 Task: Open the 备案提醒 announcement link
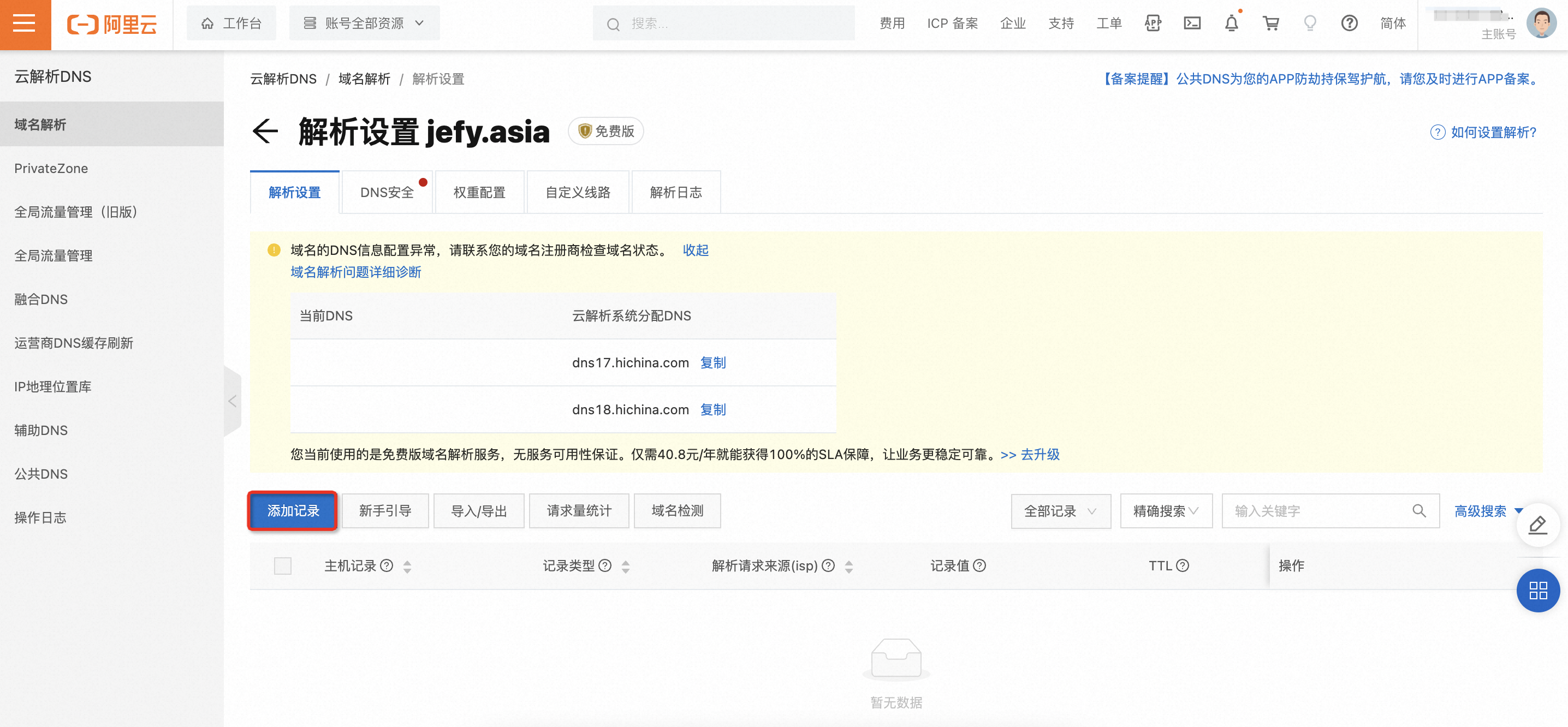pos(1320,79)
